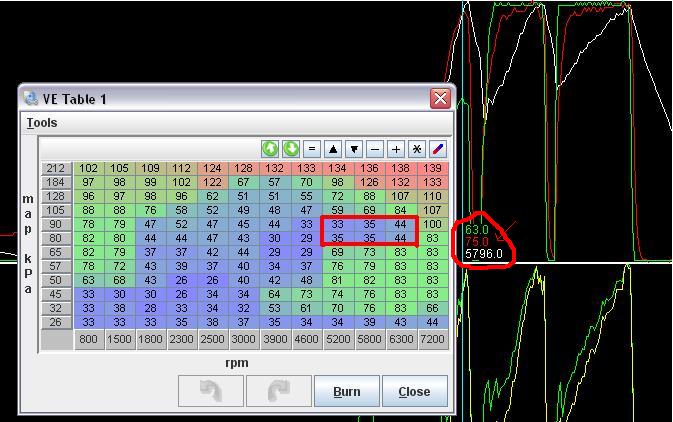Click the 212 kPa map axis bin

click(x=56, y=168)
